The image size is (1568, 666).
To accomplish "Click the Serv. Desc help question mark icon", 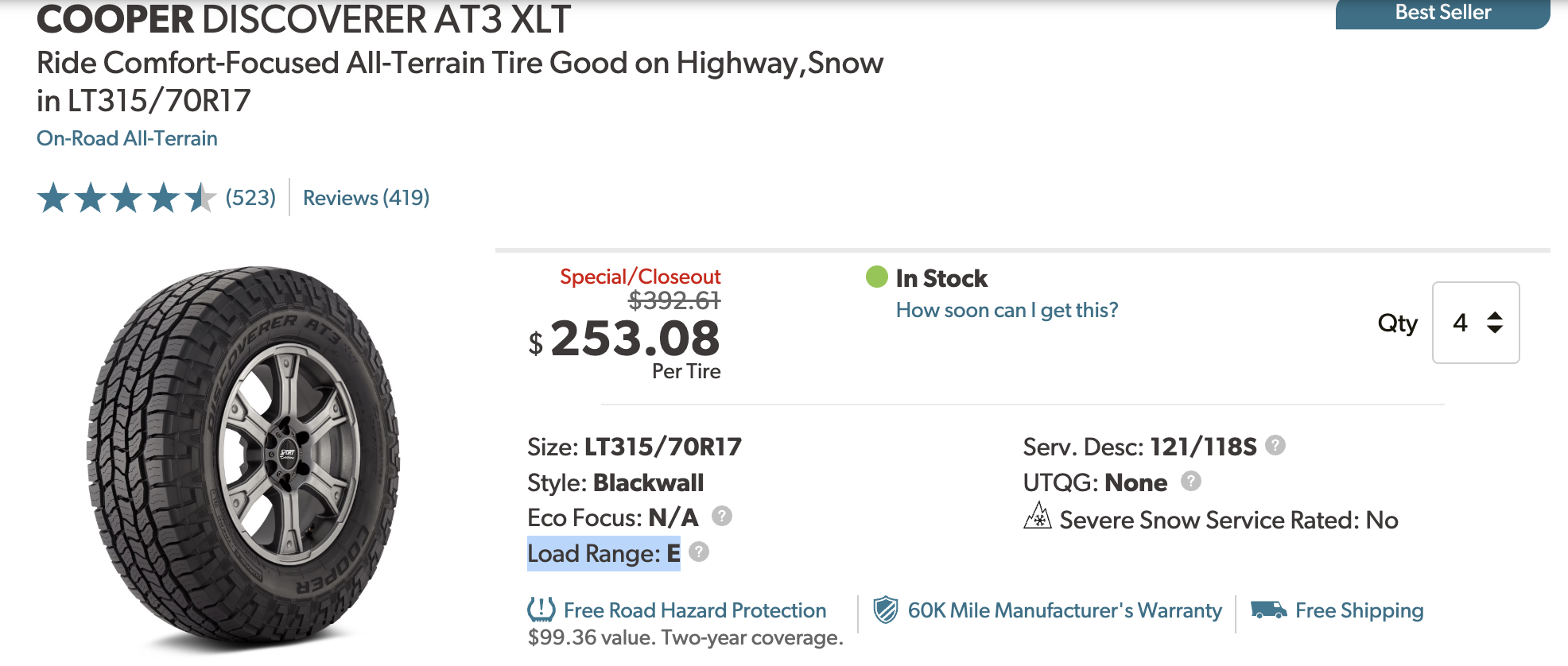I will (x=1275, y=445).
